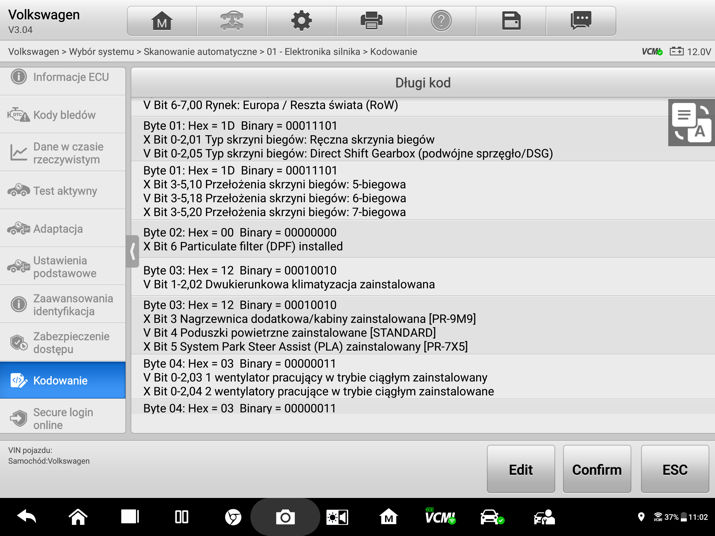Select Dwukierunkowa klimatyzacja zainstalowana row
The height and width of the screenshot is (536, 715).
(289, 285)
